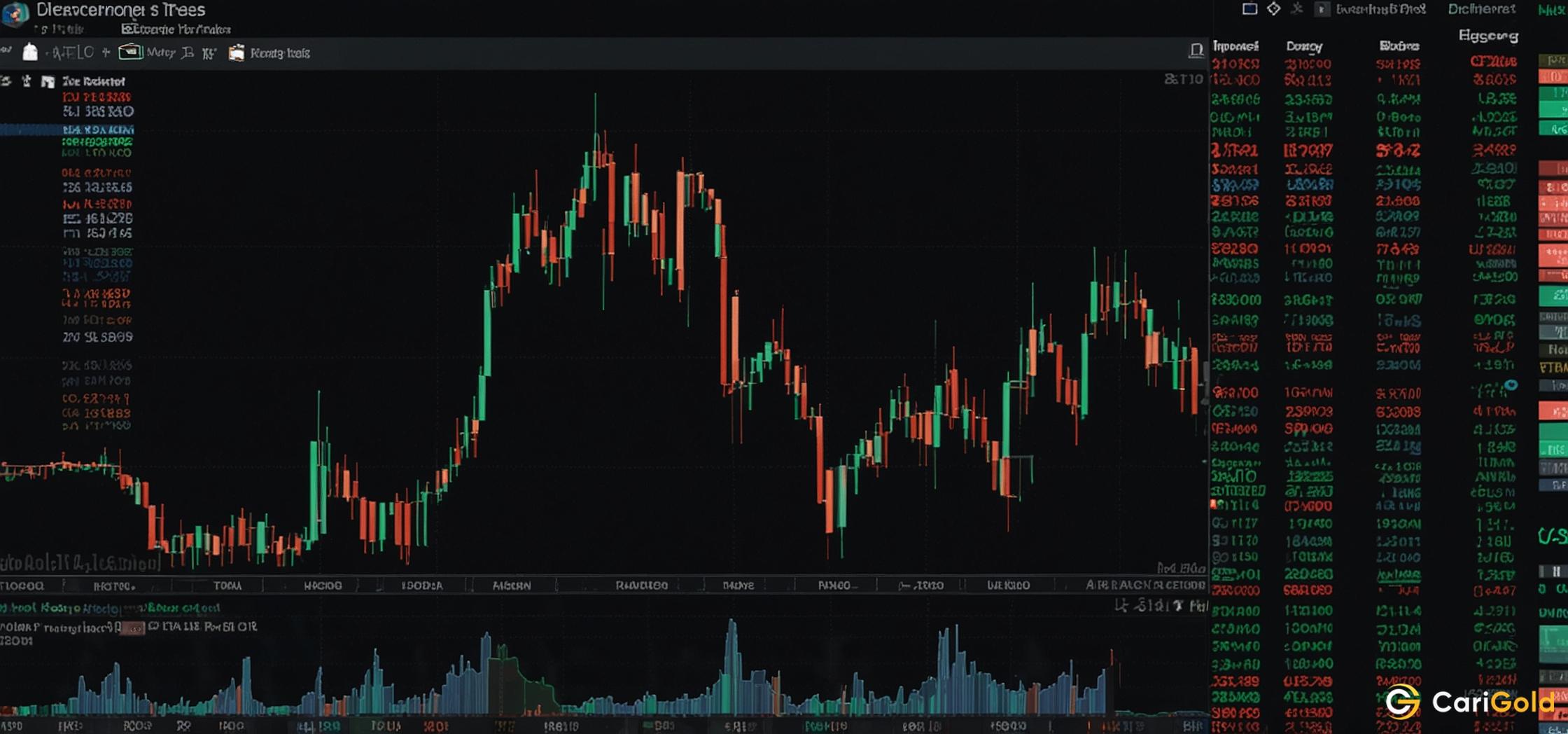Click the first column header of the right data table

pyautogui.click(x=1235, y=46)
